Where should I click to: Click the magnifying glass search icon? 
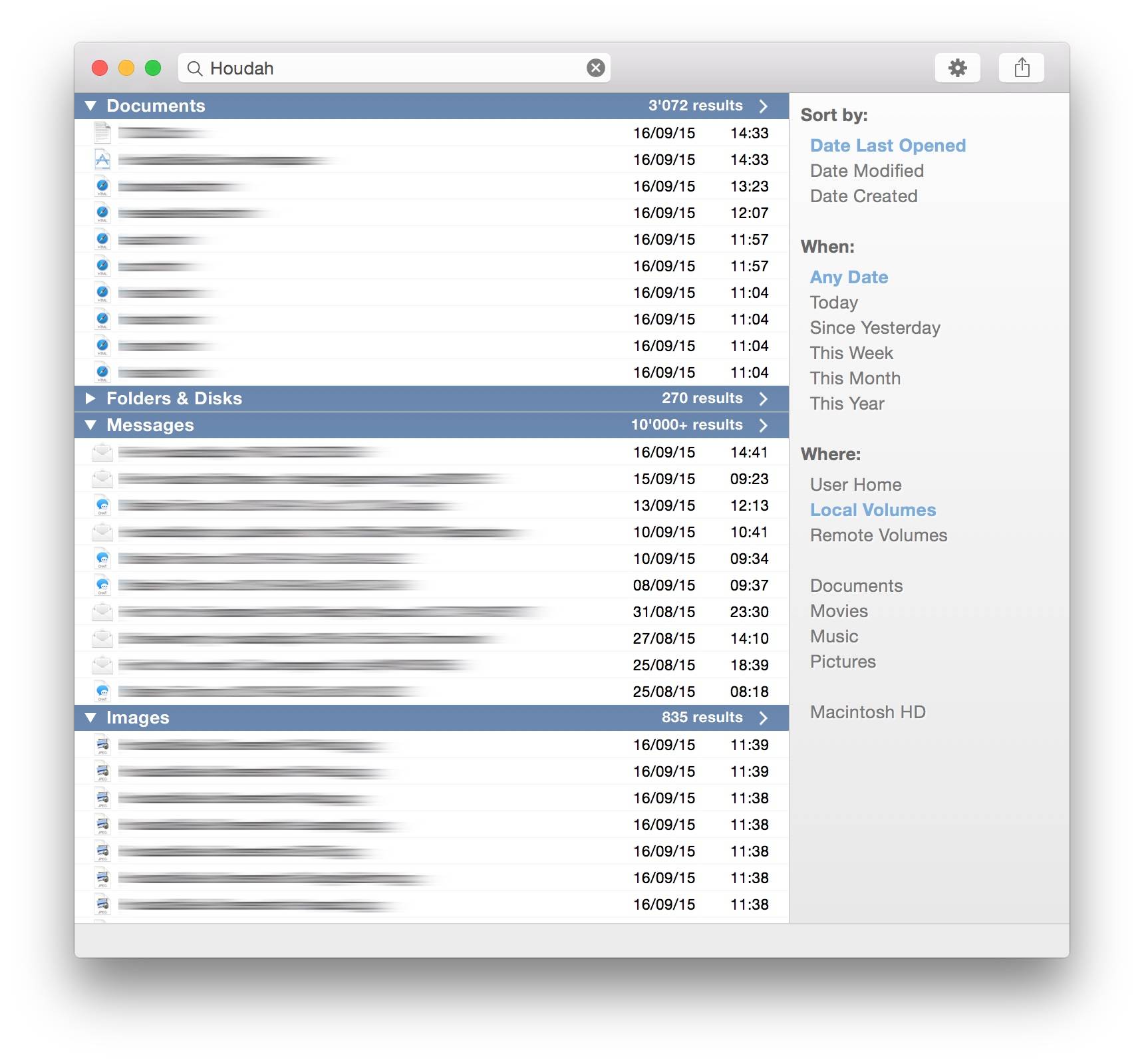(194, 68)
